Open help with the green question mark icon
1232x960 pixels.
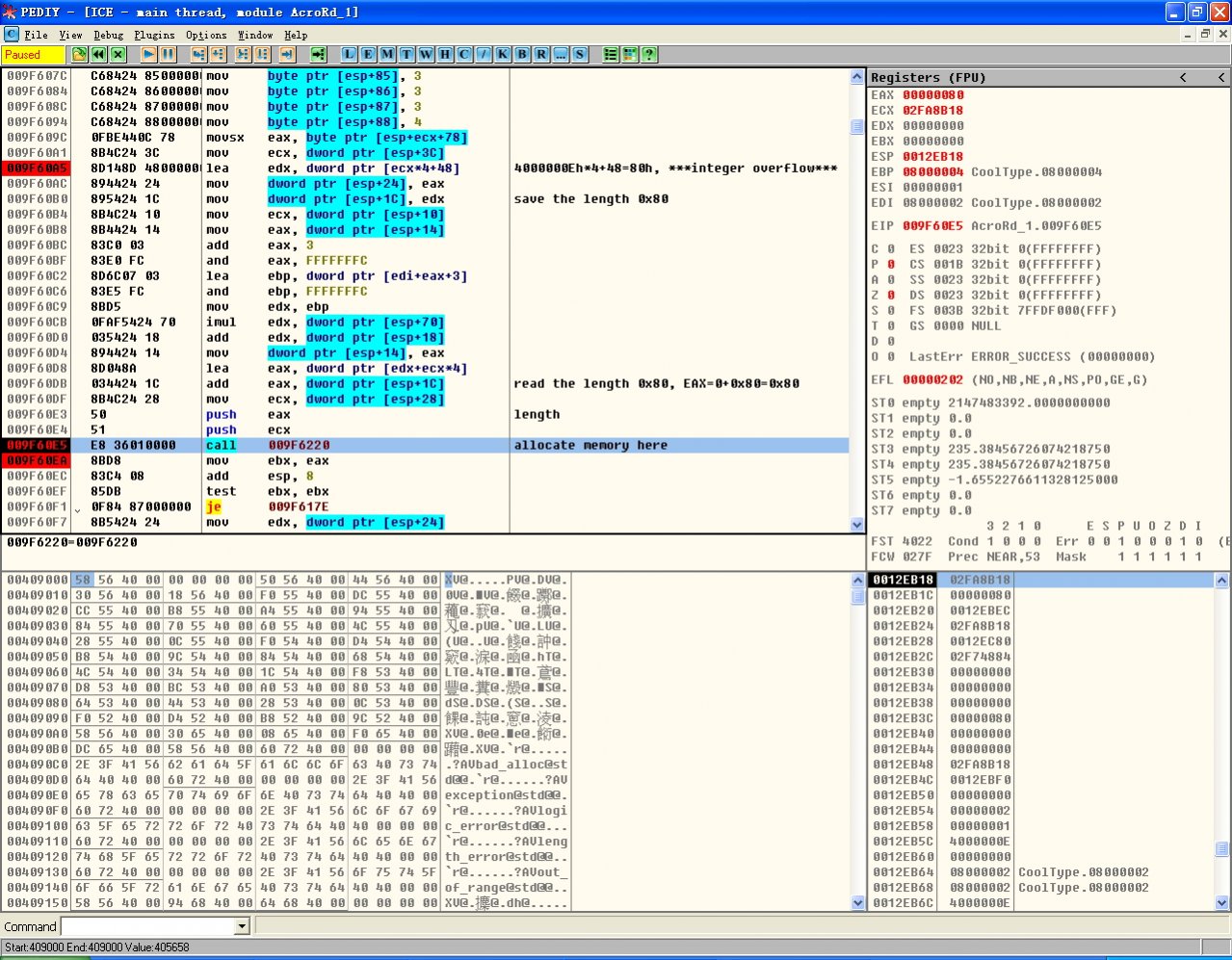click(649, 55)
